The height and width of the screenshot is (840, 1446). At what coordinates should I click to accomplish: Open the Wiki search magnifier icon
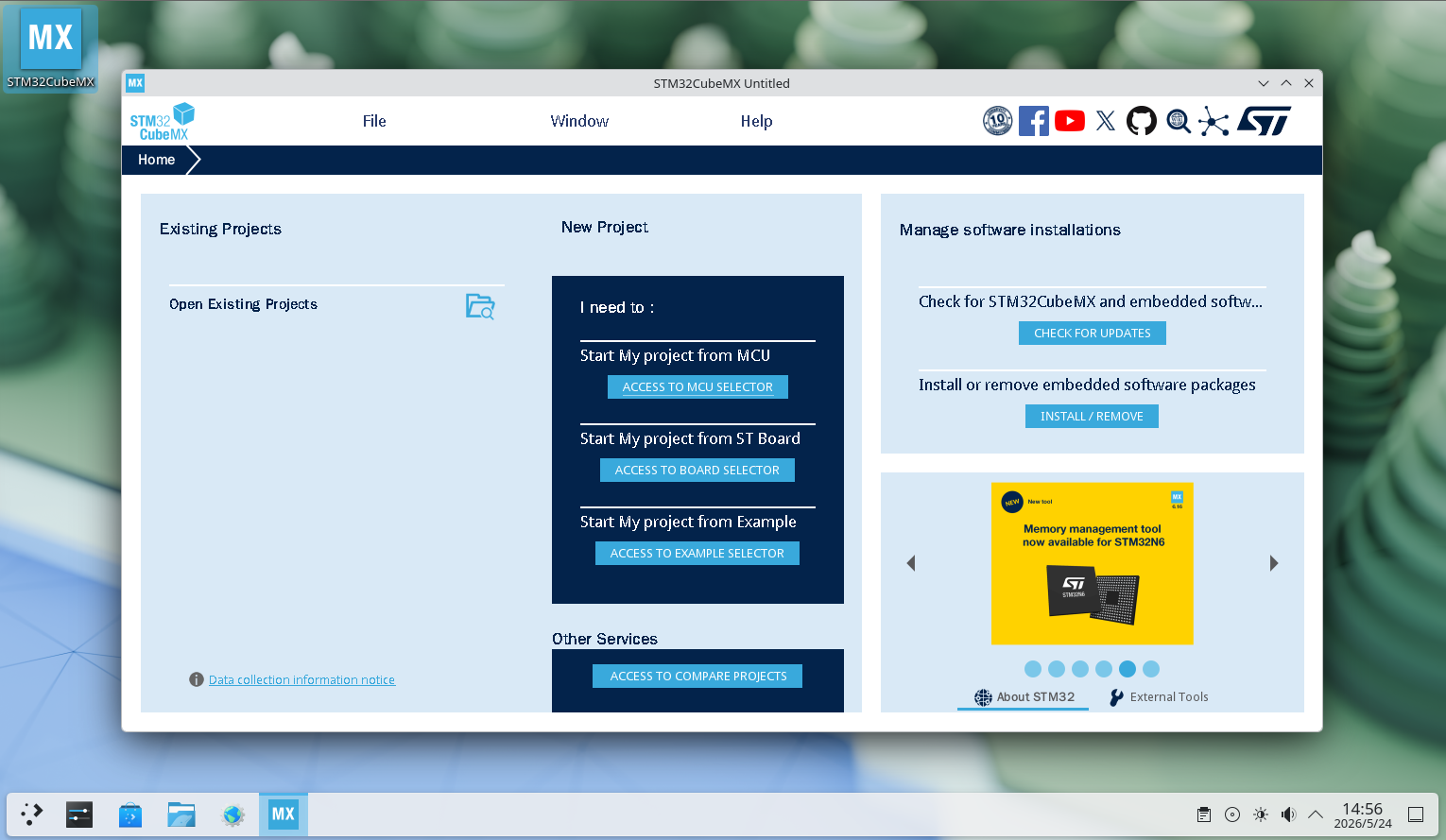[1178, 121]
